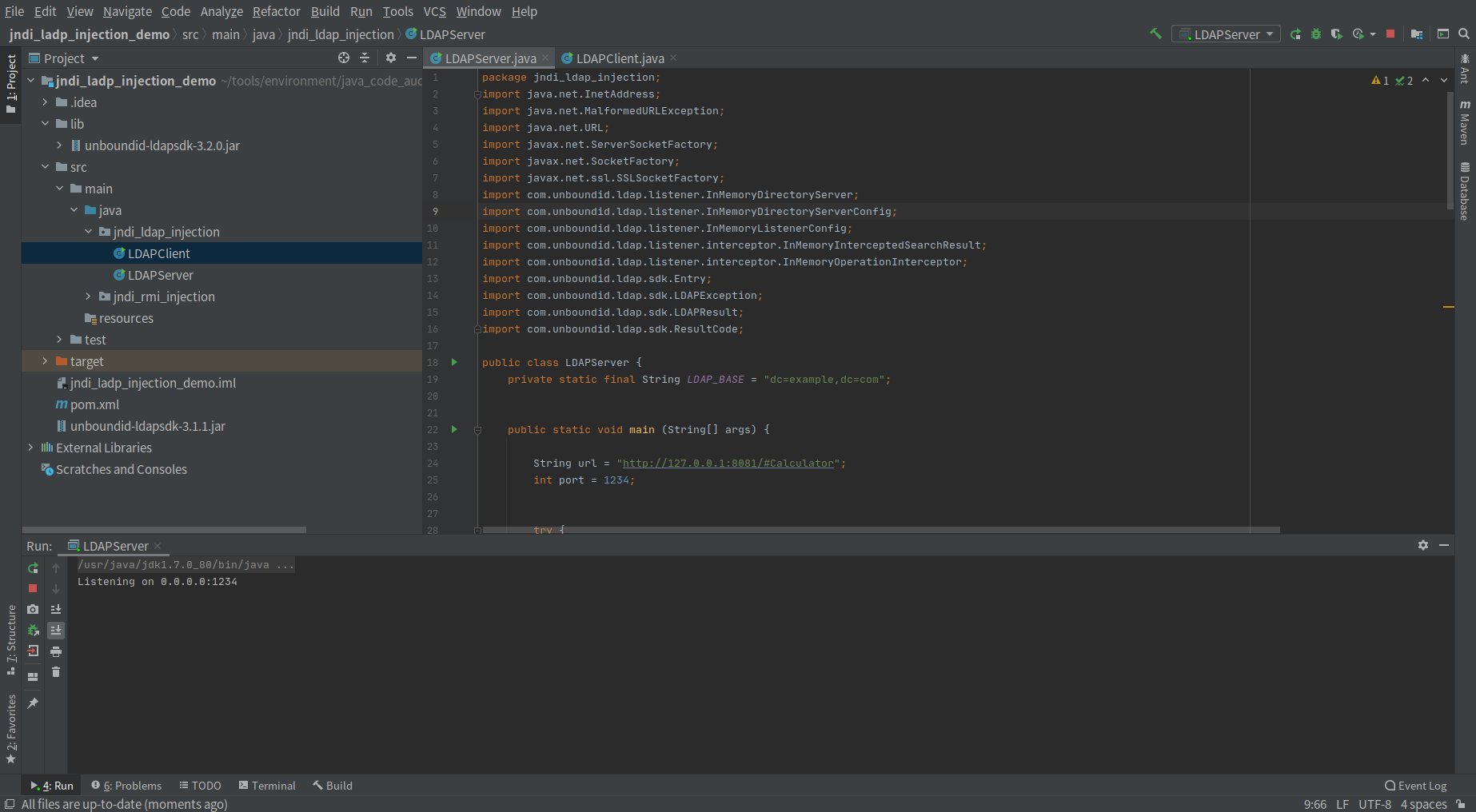
Task: Run LDAPServer class via gutter arrow line 18
Action: click(454, 362)
